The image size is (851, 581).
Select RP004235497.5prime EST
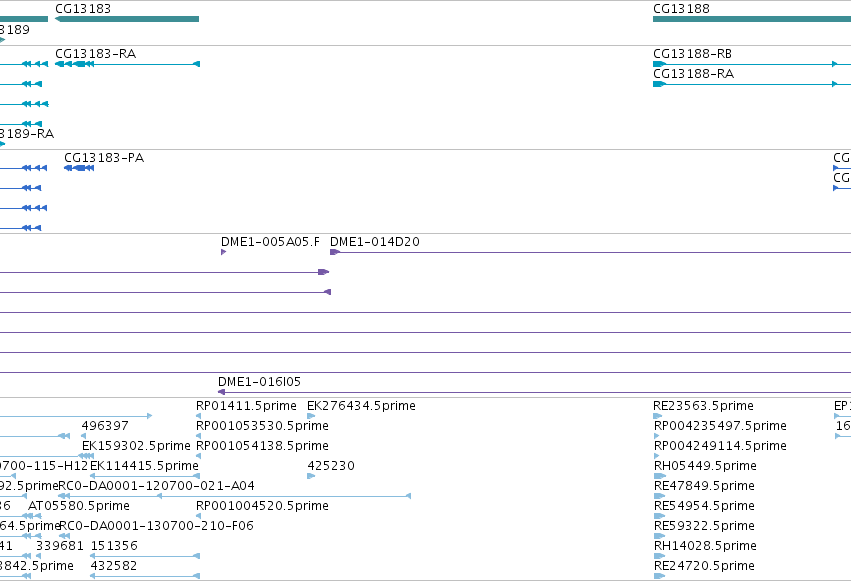[720, 426]
